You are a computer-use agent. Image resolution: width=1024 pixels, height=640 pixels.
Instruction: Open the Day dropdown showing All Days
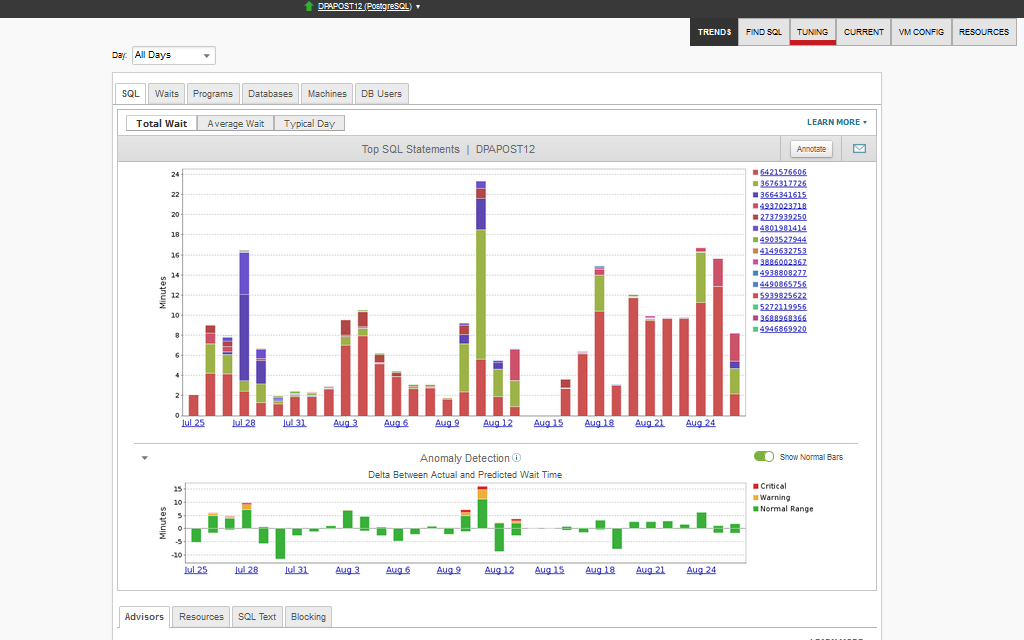(x=173, y=56)
